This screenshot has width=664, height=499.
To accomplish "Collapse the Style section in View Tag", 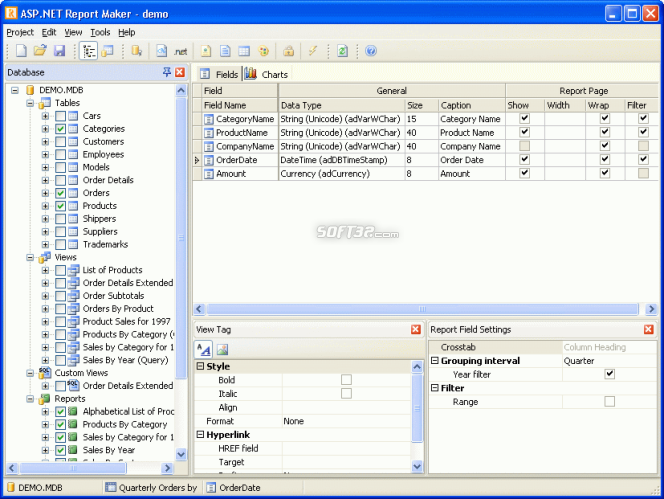I will pyautogui.click(x=201, y=366).
